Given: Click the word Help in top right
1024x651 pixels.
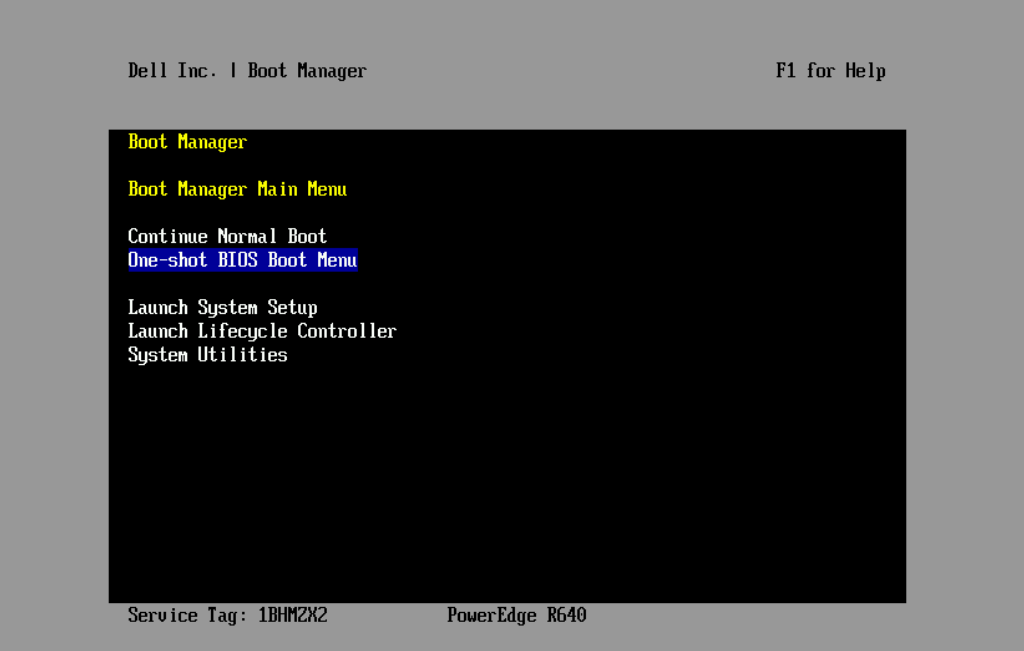Looking at the screenshot, I should [x=865, y=71].
